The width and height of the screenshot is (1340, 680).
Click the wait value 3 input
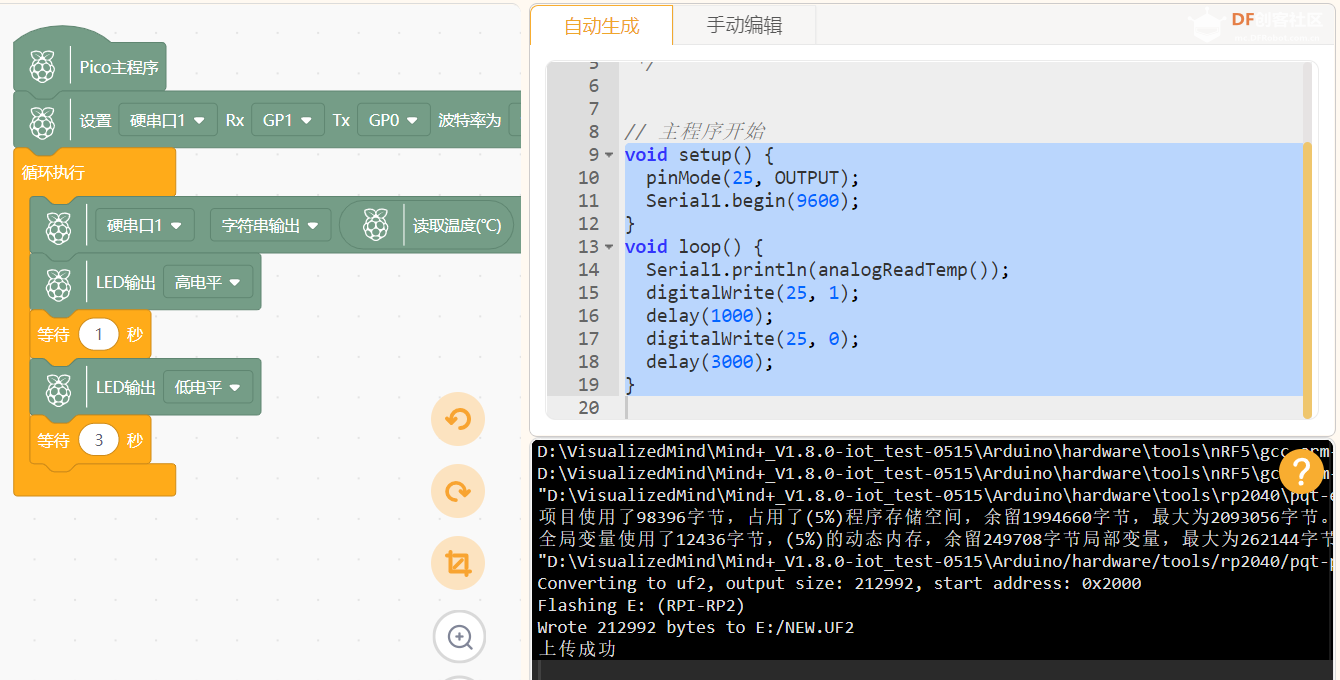point(99,440)
